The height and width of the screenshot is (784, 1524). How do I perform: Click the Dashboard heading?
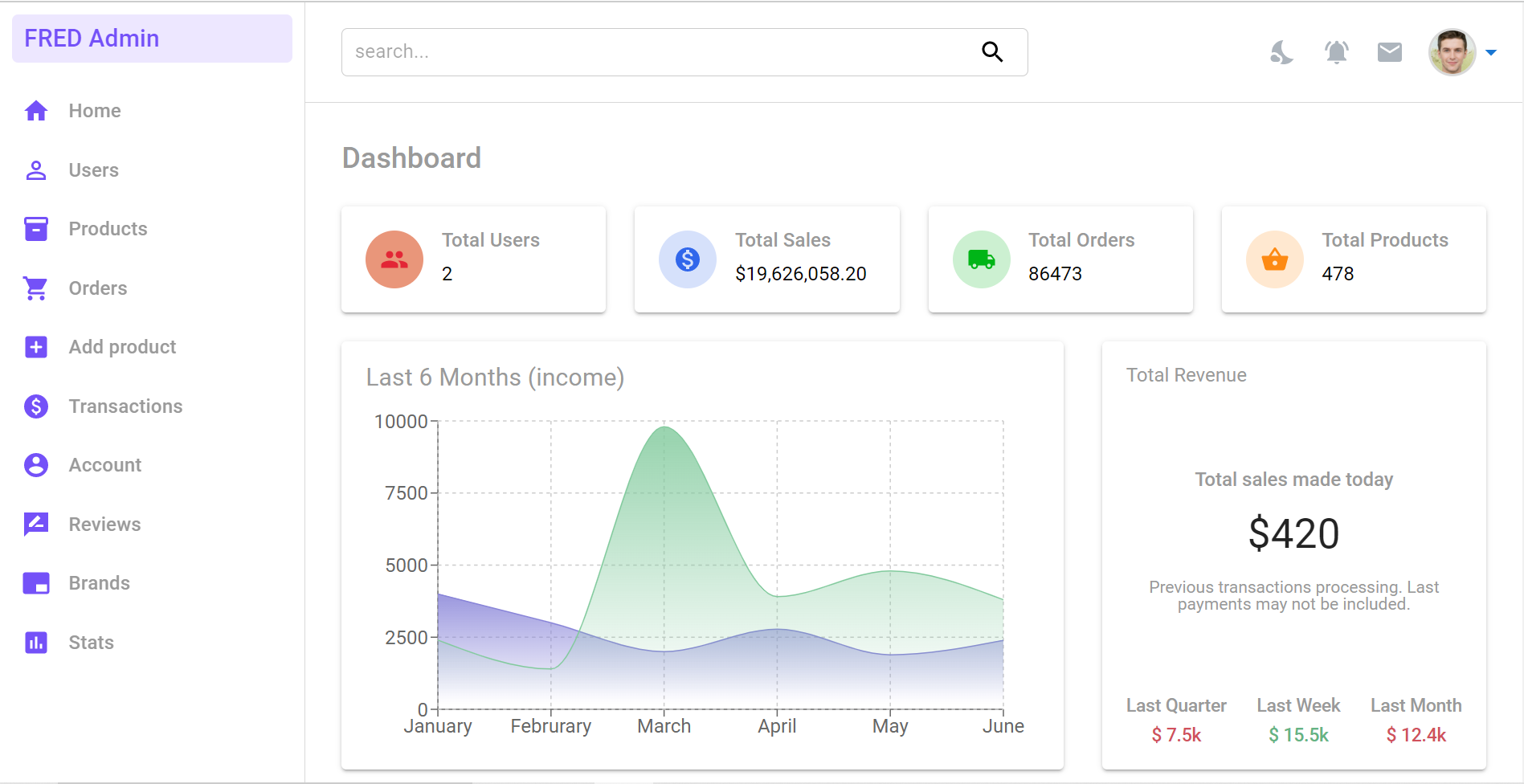(411, 158)
